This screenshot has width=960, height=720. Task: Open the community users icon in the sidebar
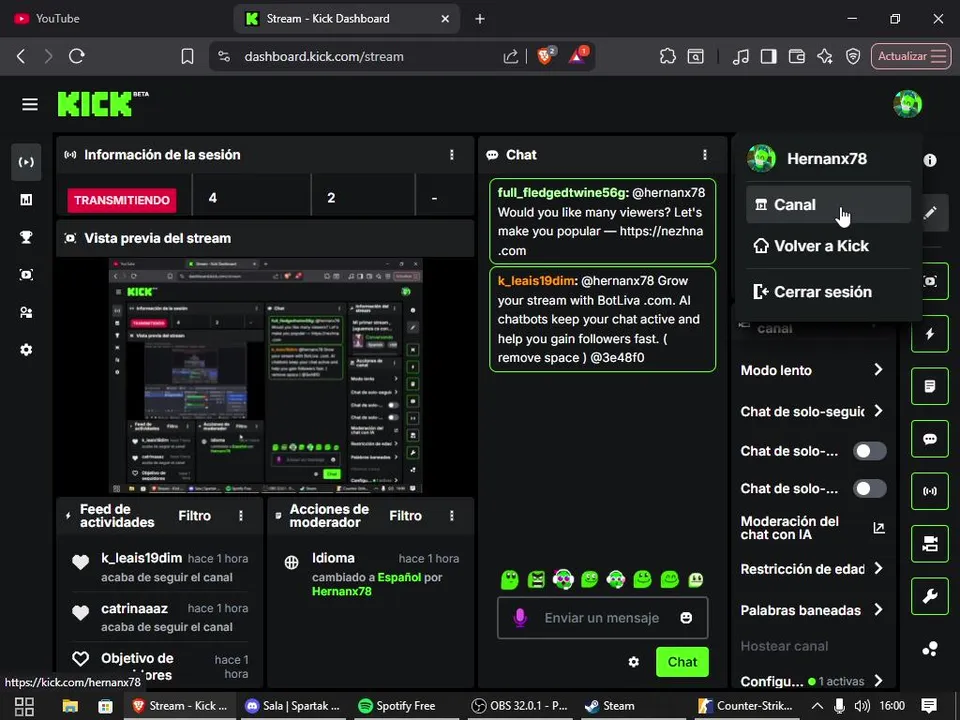click(x=26, y=312)
